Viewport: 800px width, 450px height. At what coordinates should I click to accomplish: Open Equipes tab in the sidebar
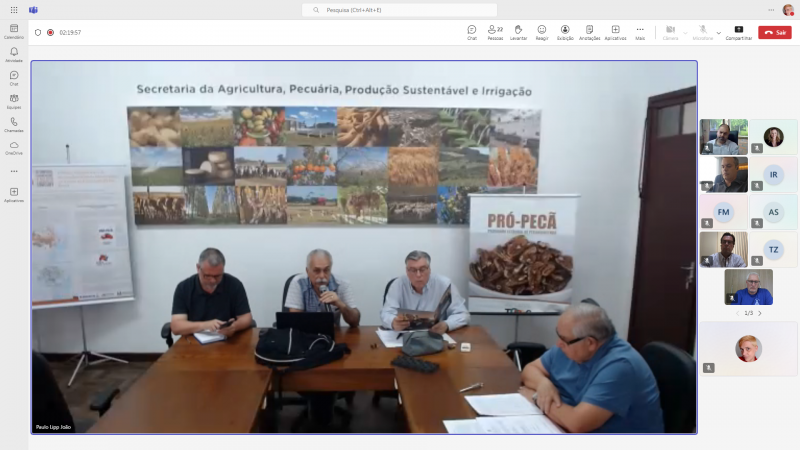pyautogui.click(x=14, y=101)
